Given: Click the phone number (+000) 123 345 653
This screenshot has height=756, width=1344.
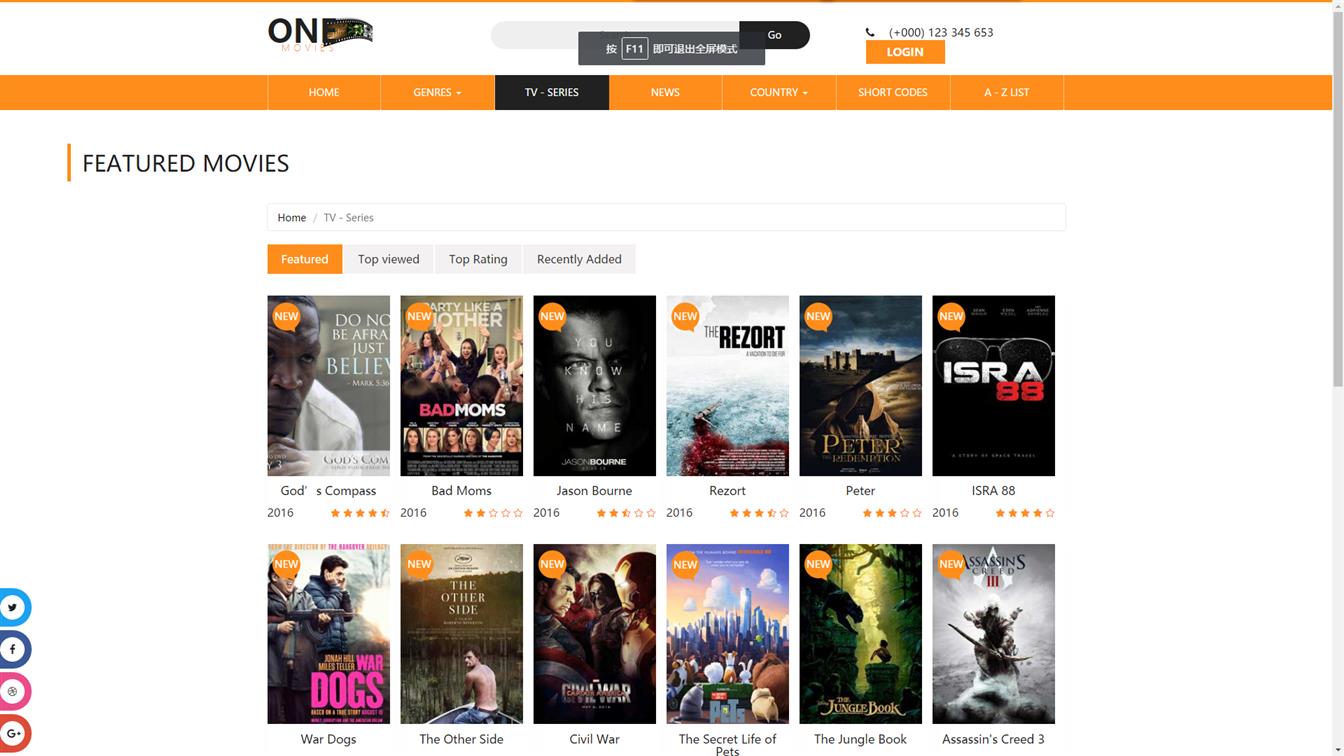Looking at the screenshot, I should click(x=941, y=33).
